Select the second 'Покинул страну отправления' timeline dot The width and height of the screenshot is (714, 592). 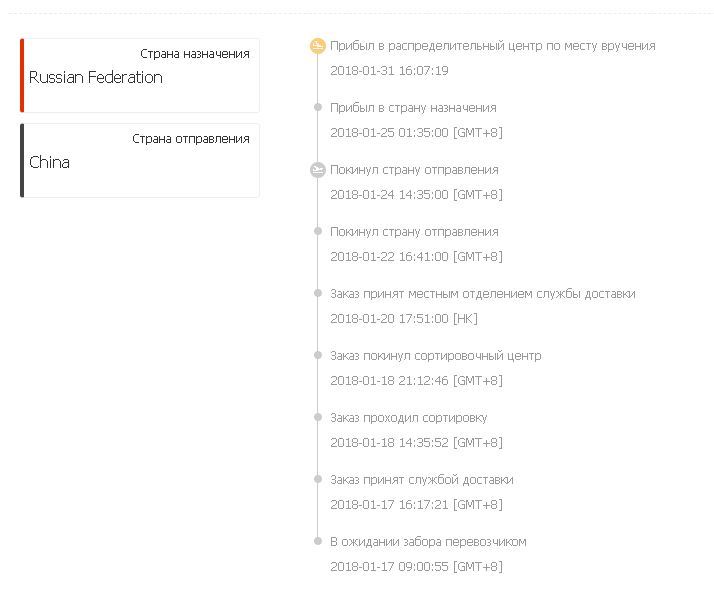pos(318,231)
